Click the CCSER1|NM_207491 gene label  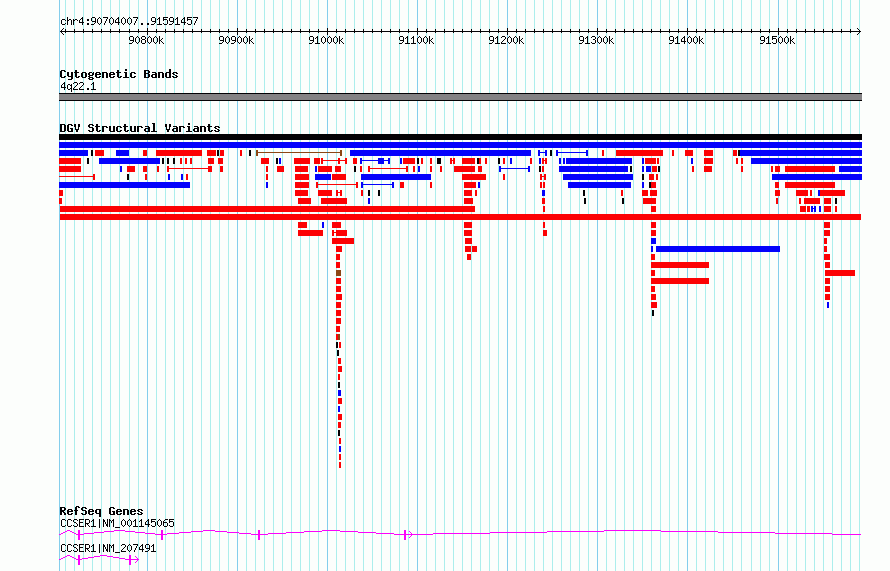[x=108, y=548]
